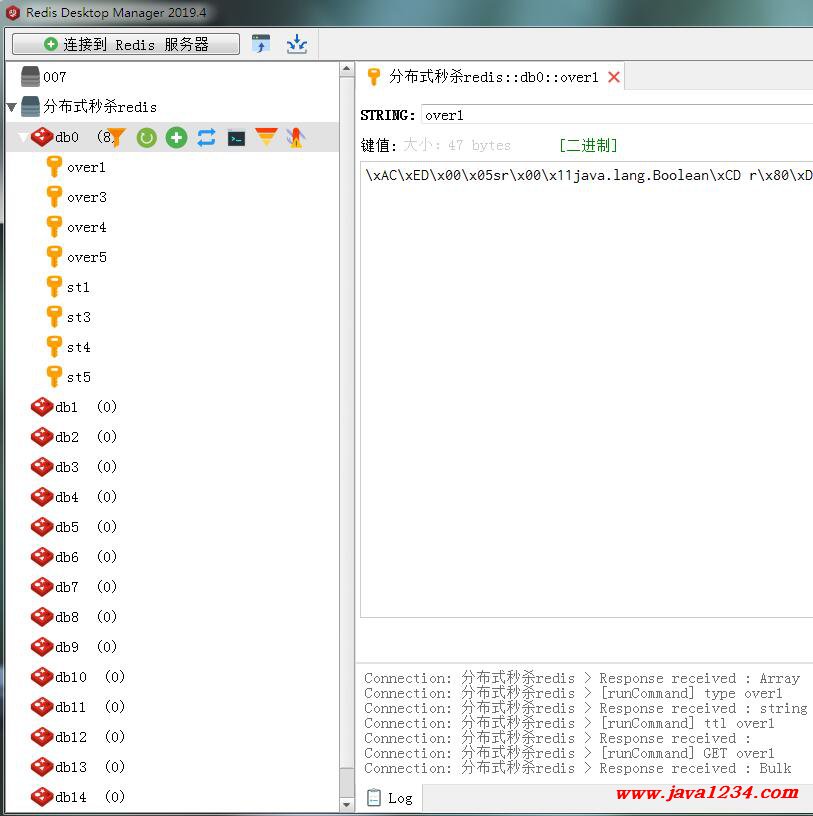This screenshot has width=813, height=816.
Task: Click the db2 database icon
Action: 42,437
